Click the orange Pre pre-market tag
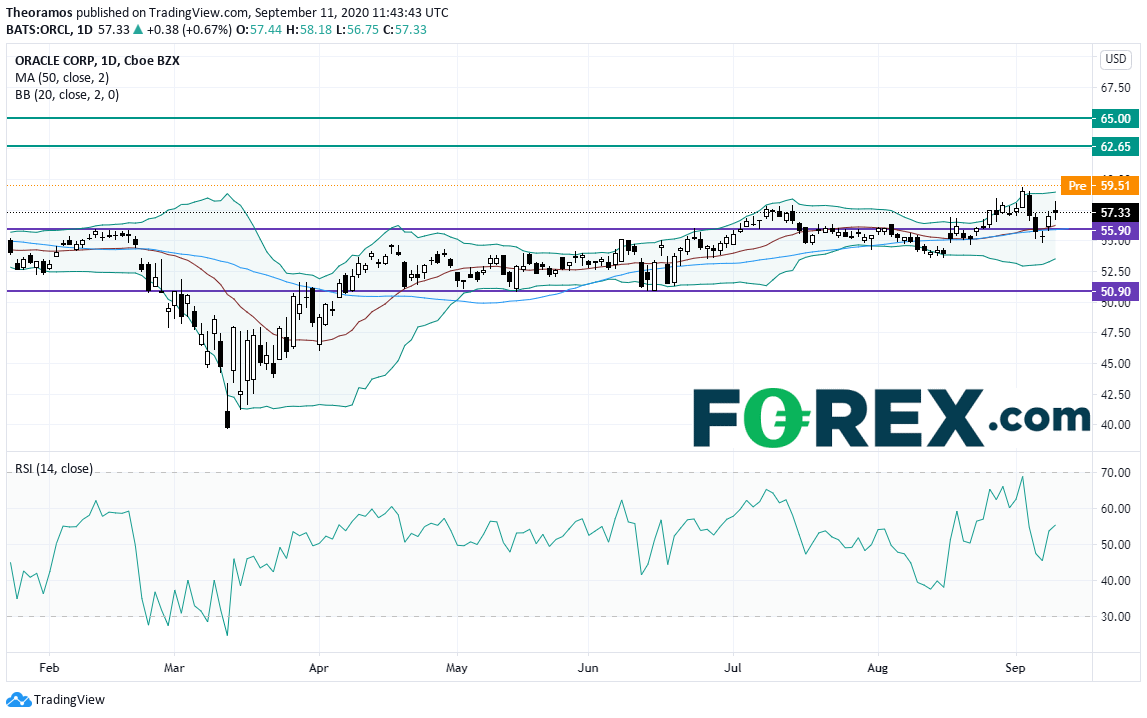This screenshot has width=1147, height=718. [x=1076, y=186]
